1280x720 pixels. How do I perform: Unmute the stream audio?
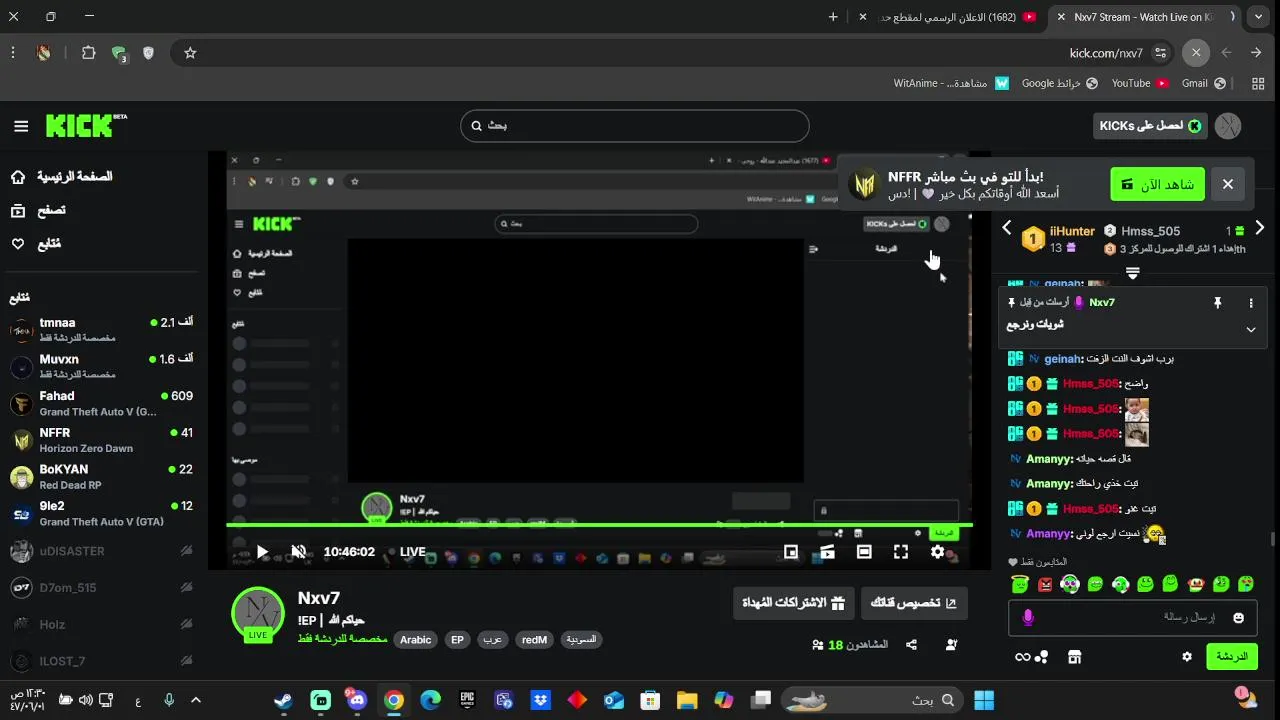point(298,552)
